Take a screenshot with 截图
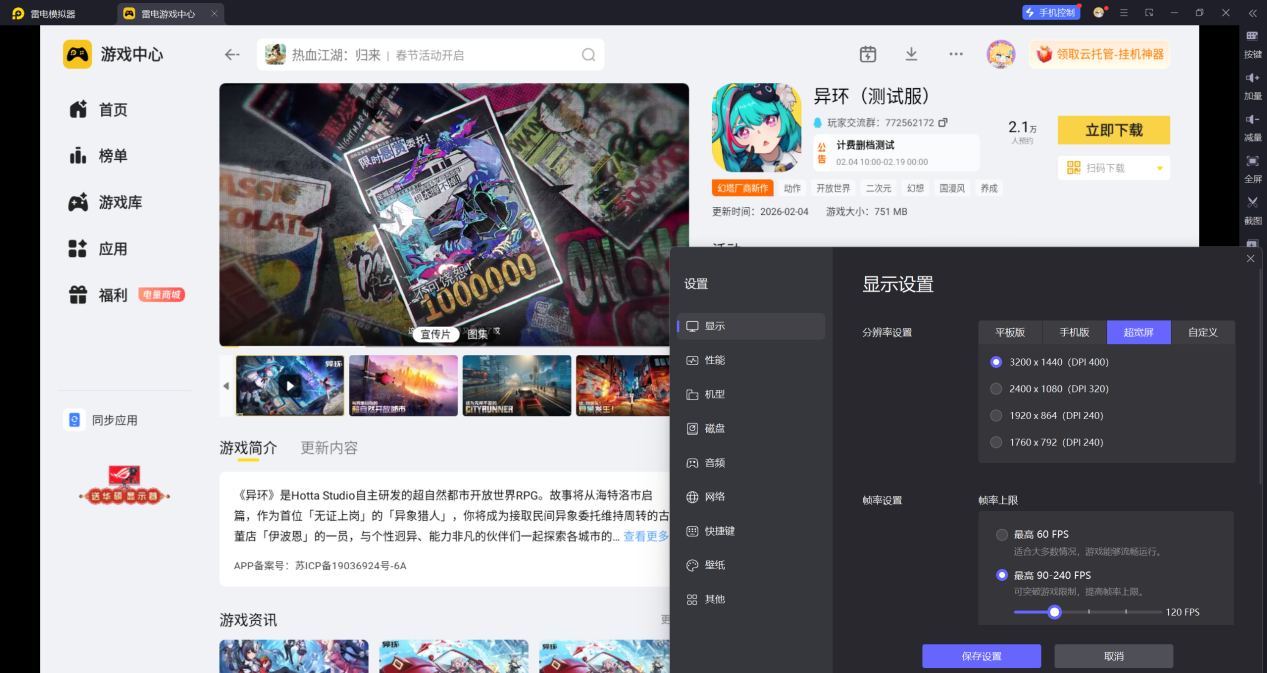This screenshot has width=1267, height=673. (x=1252, y=210)
